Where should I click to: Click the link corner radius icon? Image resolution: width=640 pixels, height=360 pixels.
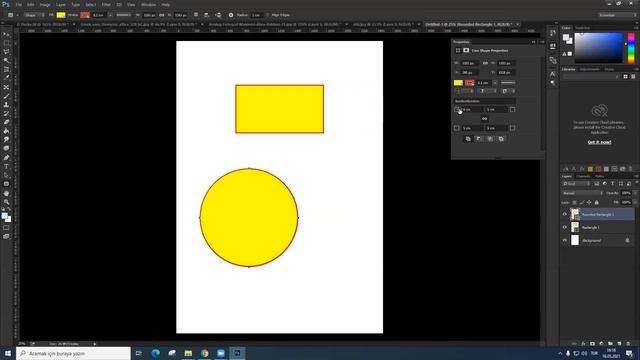point(484,119)
